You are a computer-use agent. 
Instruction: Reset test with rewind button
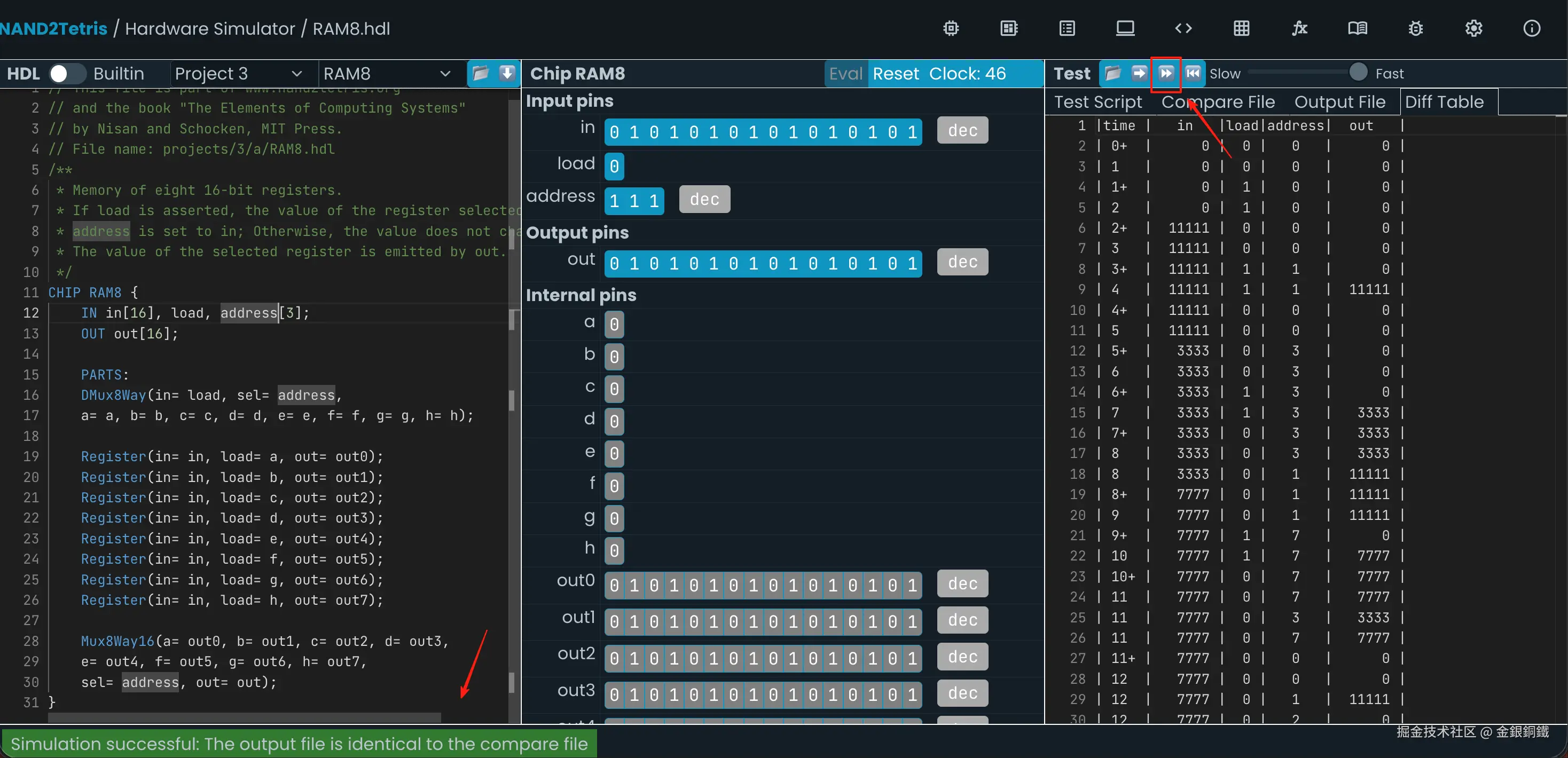coord(1193,74)
